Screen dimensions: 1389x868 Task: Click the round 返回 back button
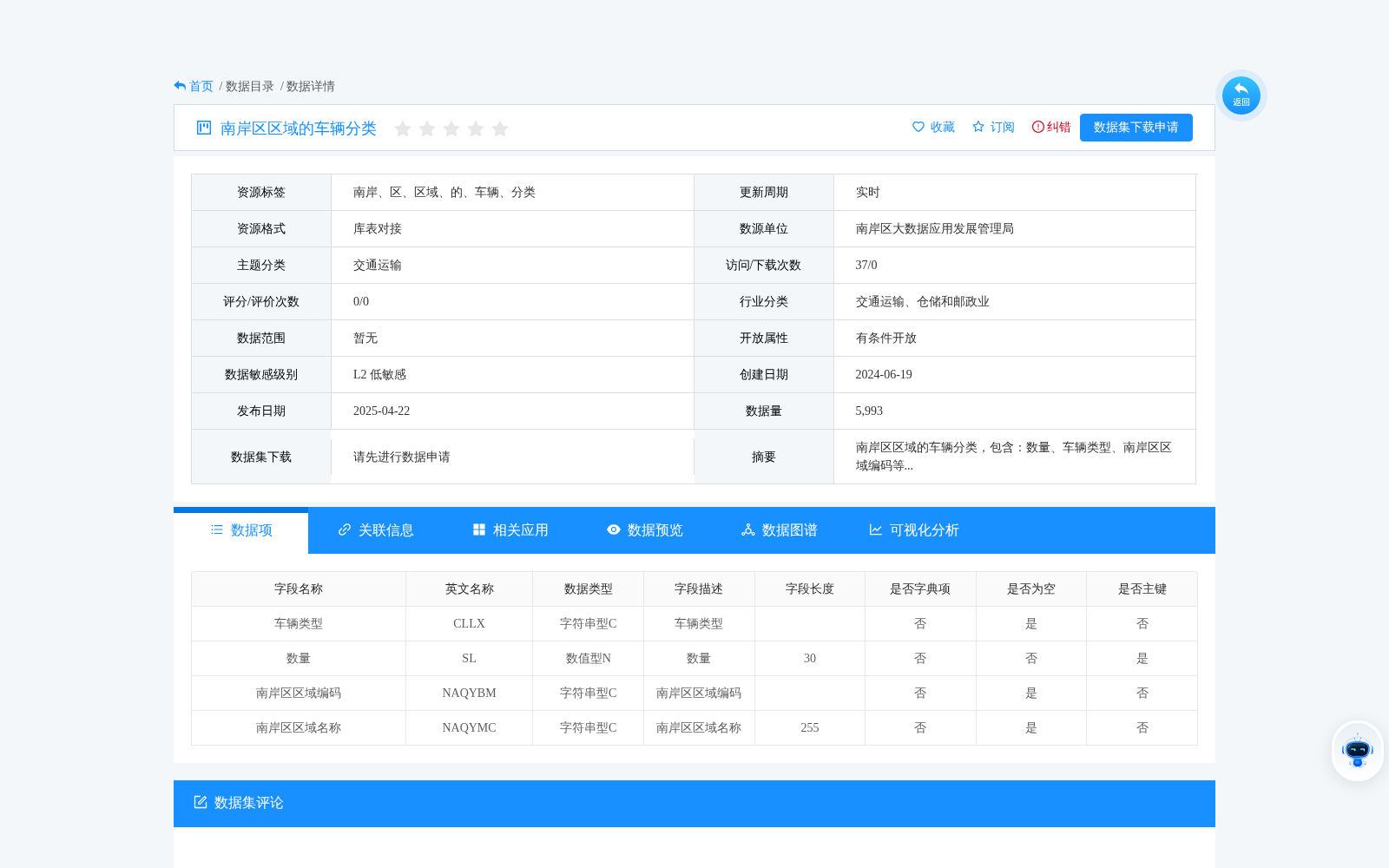pos(1241,95)
